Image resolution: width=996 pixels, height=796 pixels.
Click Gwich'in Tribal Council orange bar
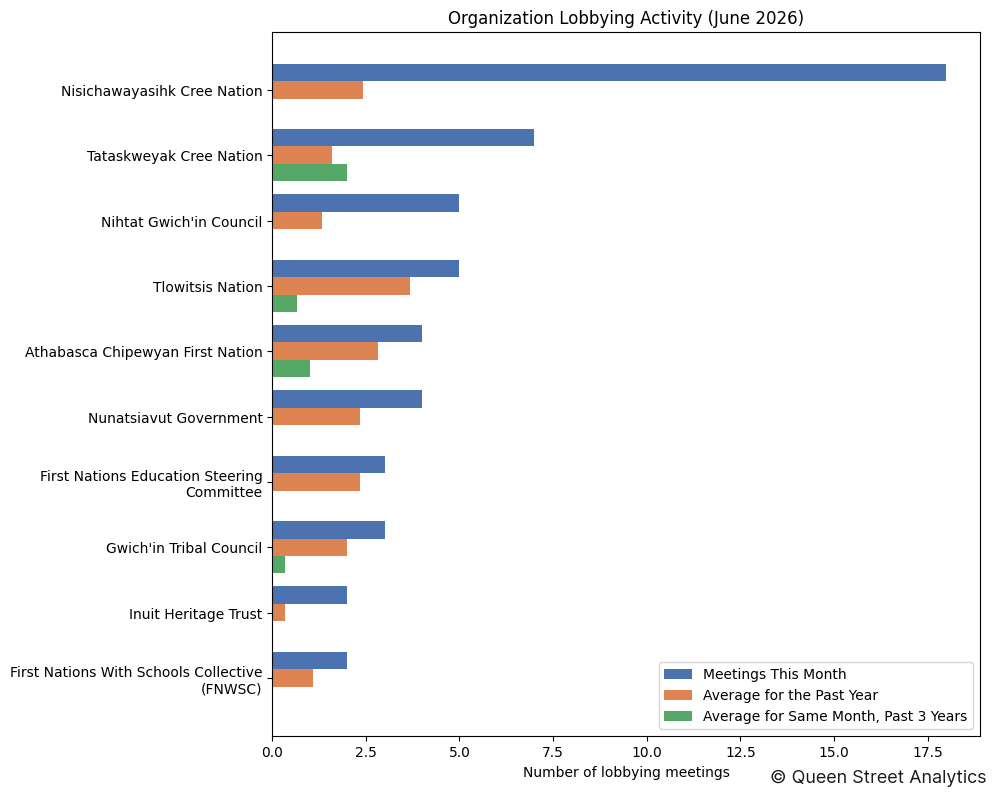310,547
